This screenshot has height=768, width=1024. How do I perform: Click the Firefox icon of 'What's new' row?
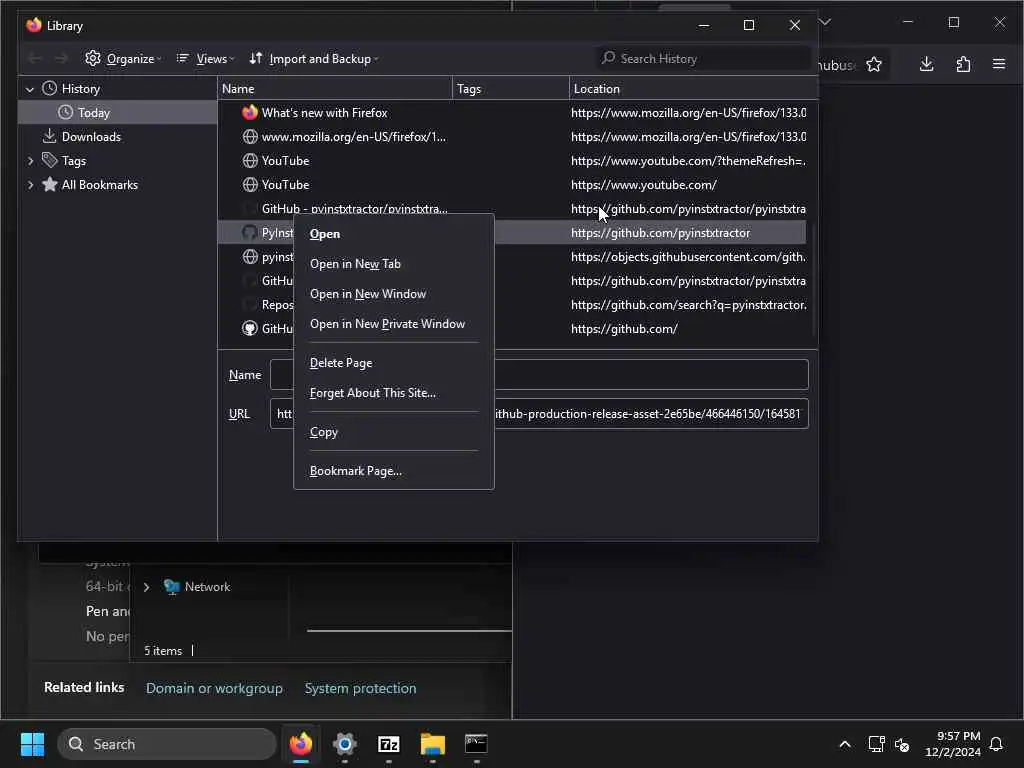pos(250,113)
